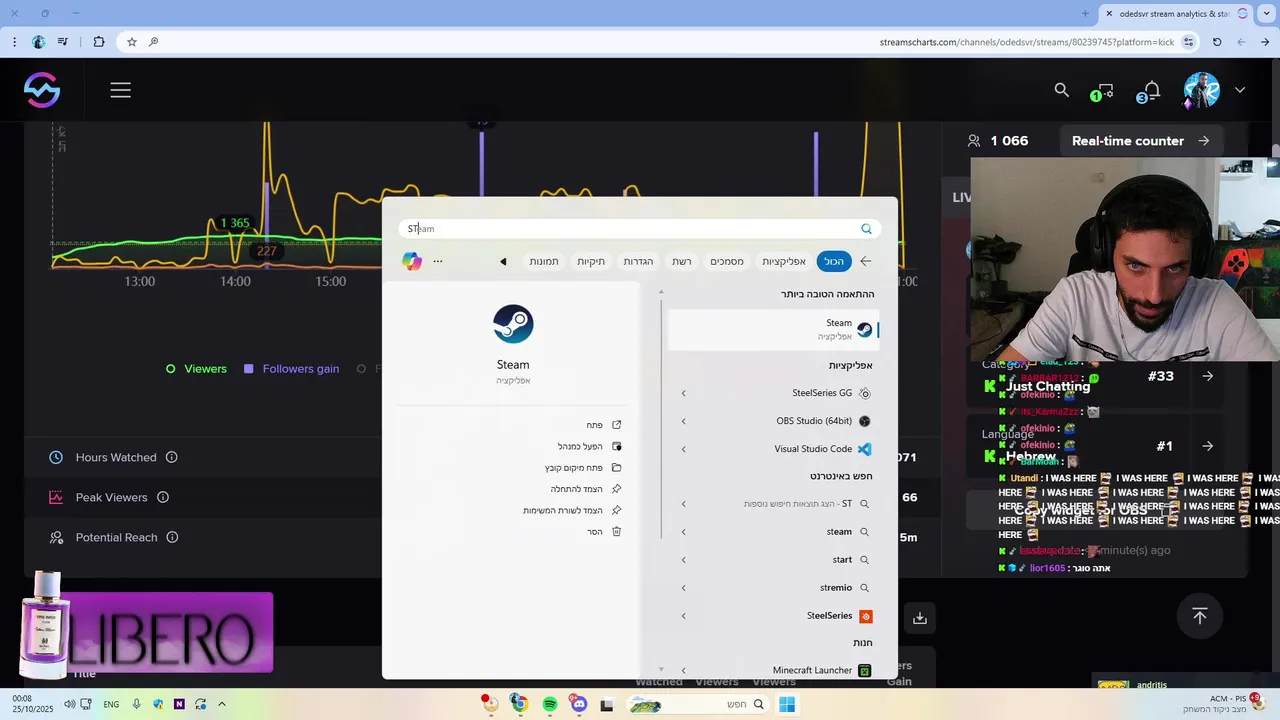Open the Streams Charts hamburger menu
This screenshot has height=720, width=1280.
[121, 90]
